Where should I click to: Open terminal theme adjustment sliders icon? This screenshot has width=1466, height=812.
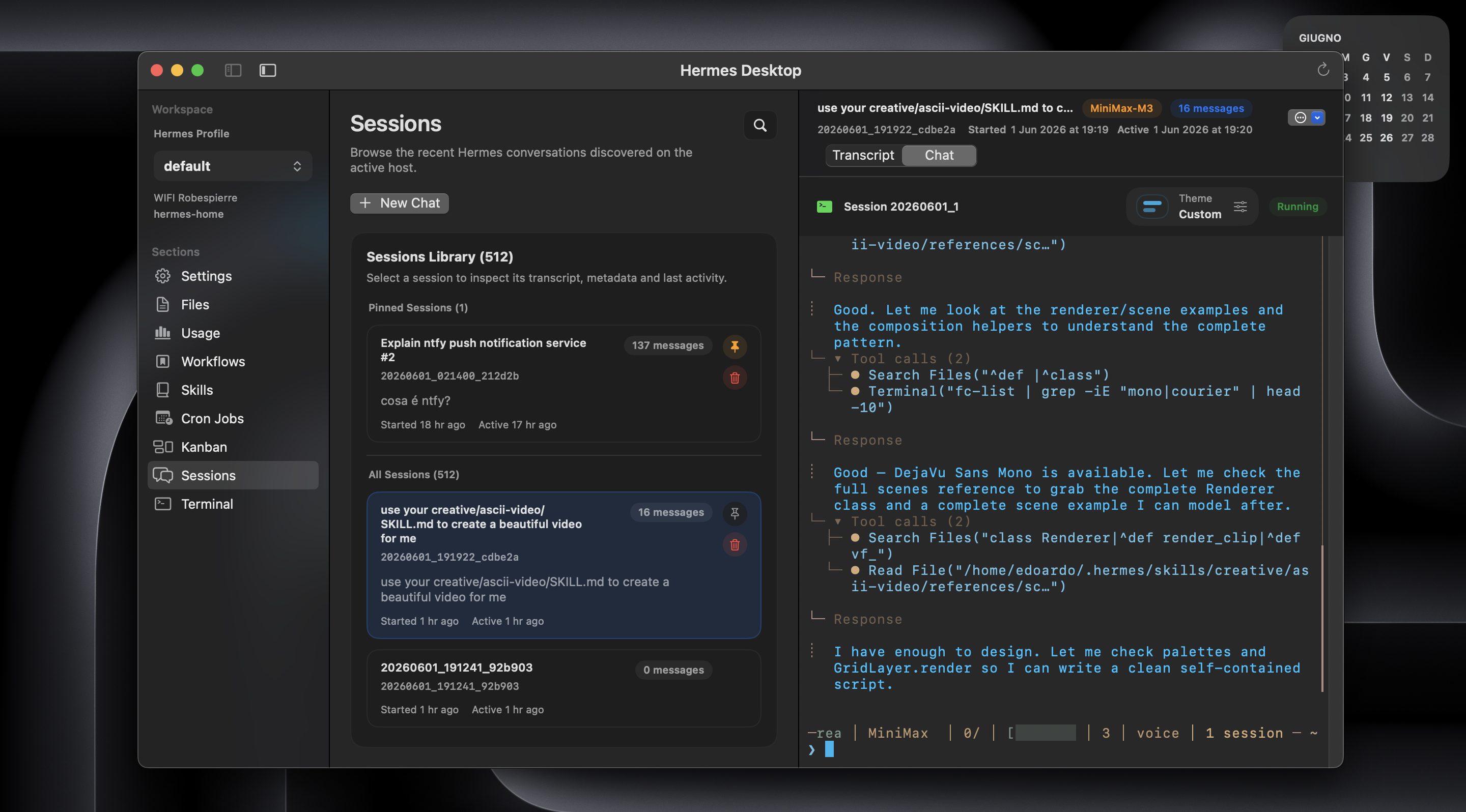[1241, 207]
